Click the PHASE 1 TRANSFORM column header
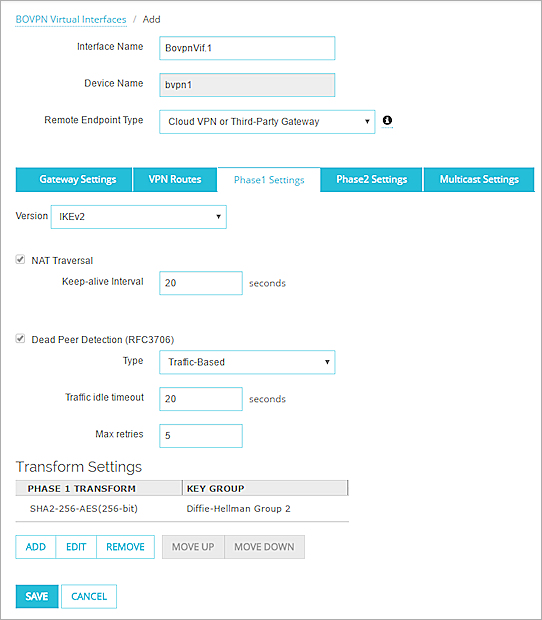Screen dimensions: 542x620 [x=99, y=488]
